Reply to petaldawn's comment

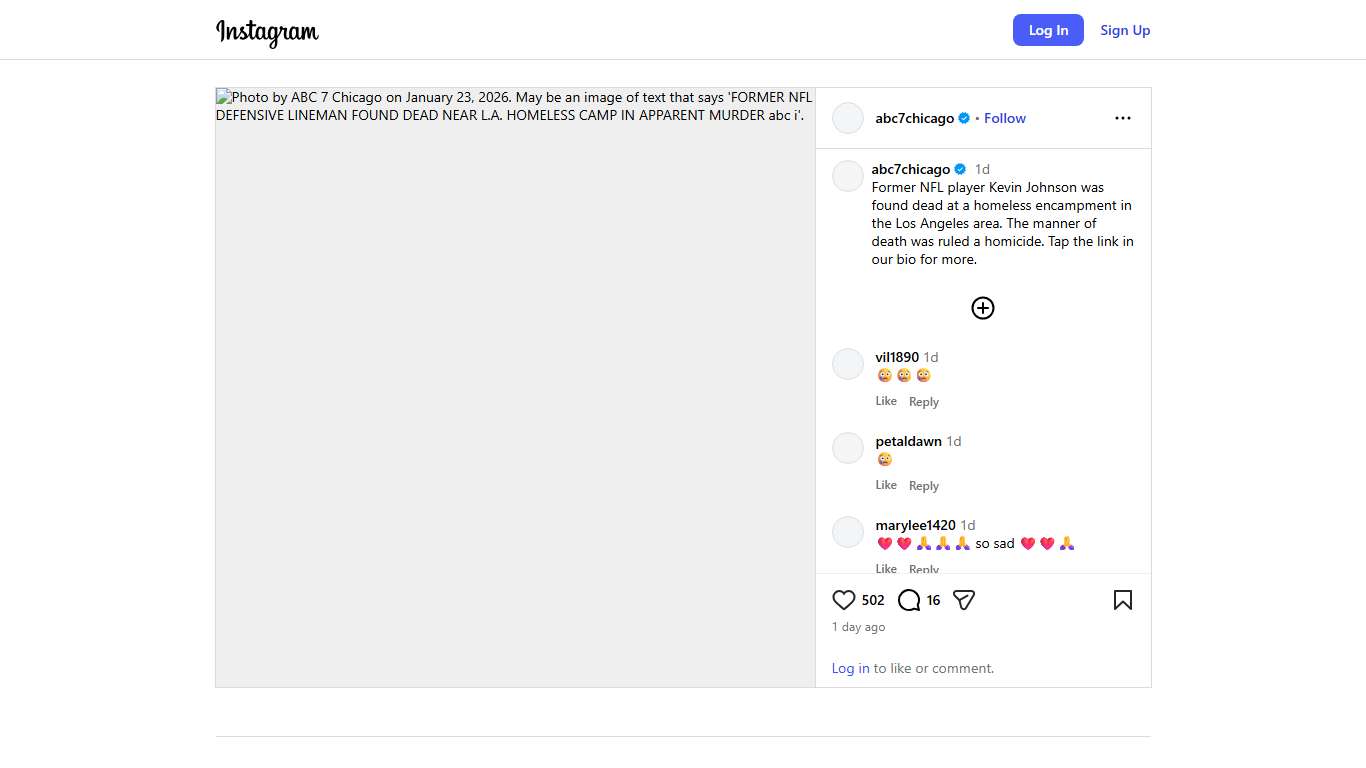coord(923,486)
